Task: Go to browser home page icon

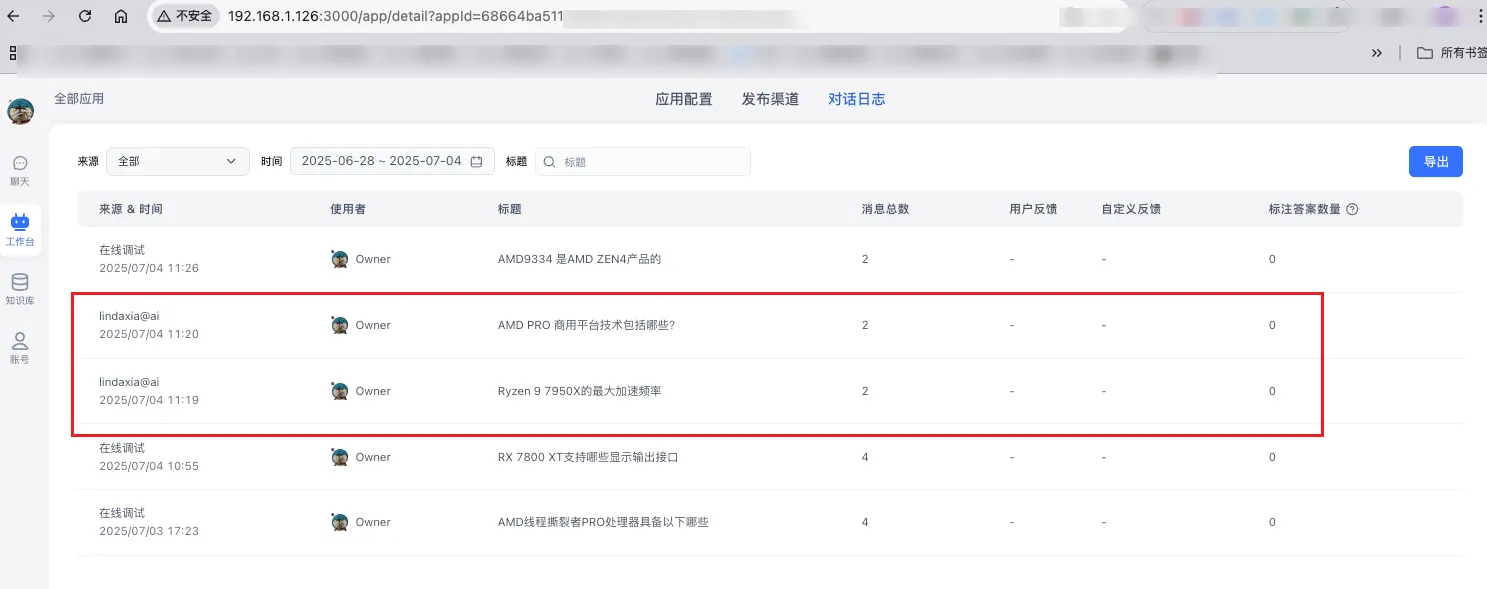Action: [x=121, y=17]
